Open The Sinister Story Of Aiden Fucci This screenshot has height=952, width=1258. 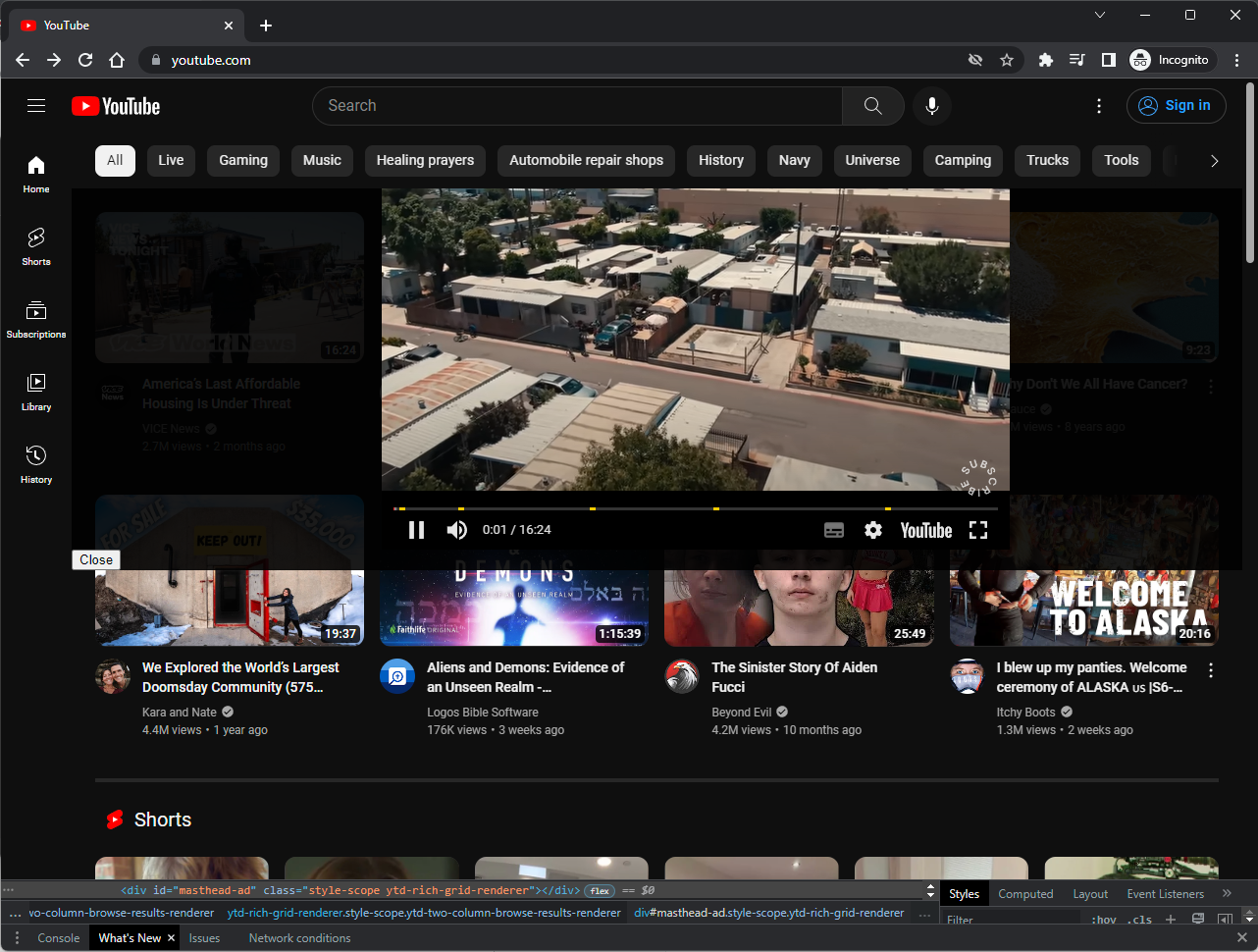(x=795, y=677)
